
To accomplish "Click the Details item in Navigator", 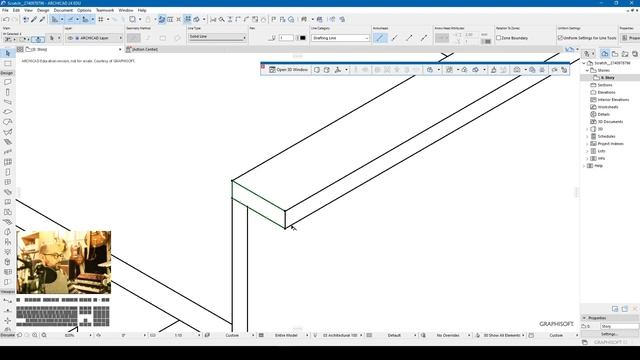I will click(603, 114).
